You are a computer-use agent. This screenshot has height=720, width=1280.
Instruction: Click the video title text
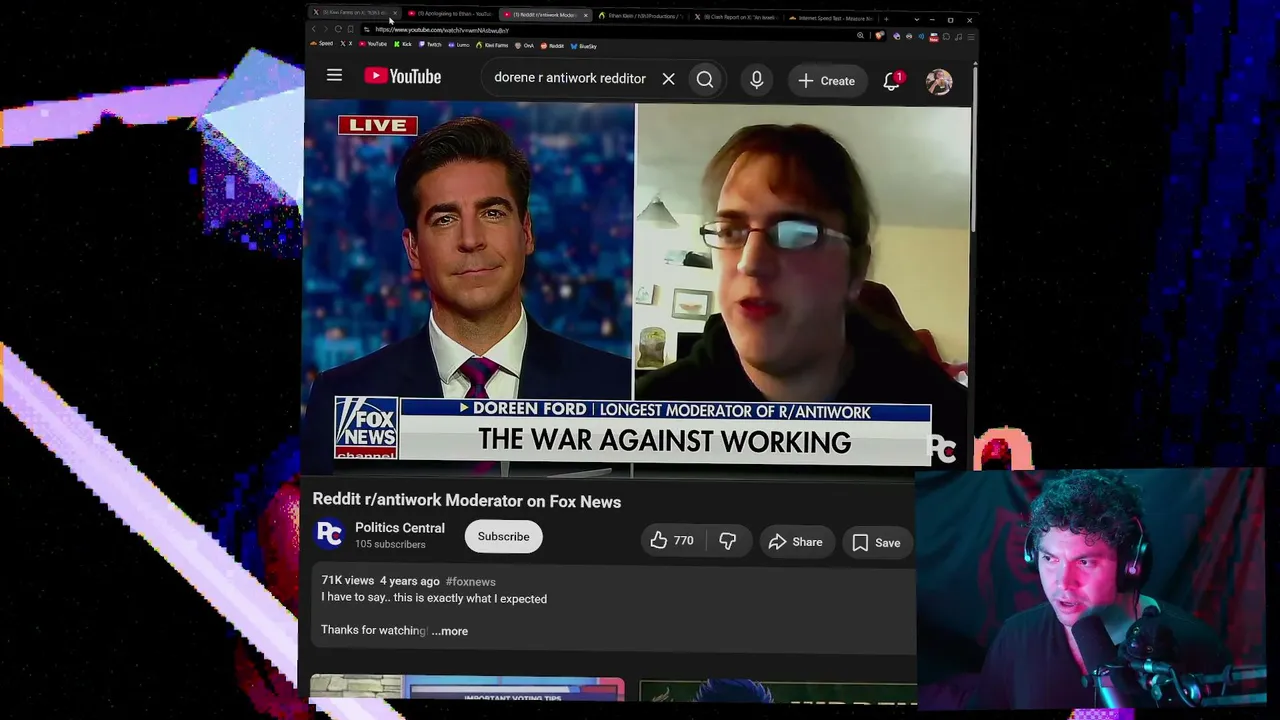point(467,501)
